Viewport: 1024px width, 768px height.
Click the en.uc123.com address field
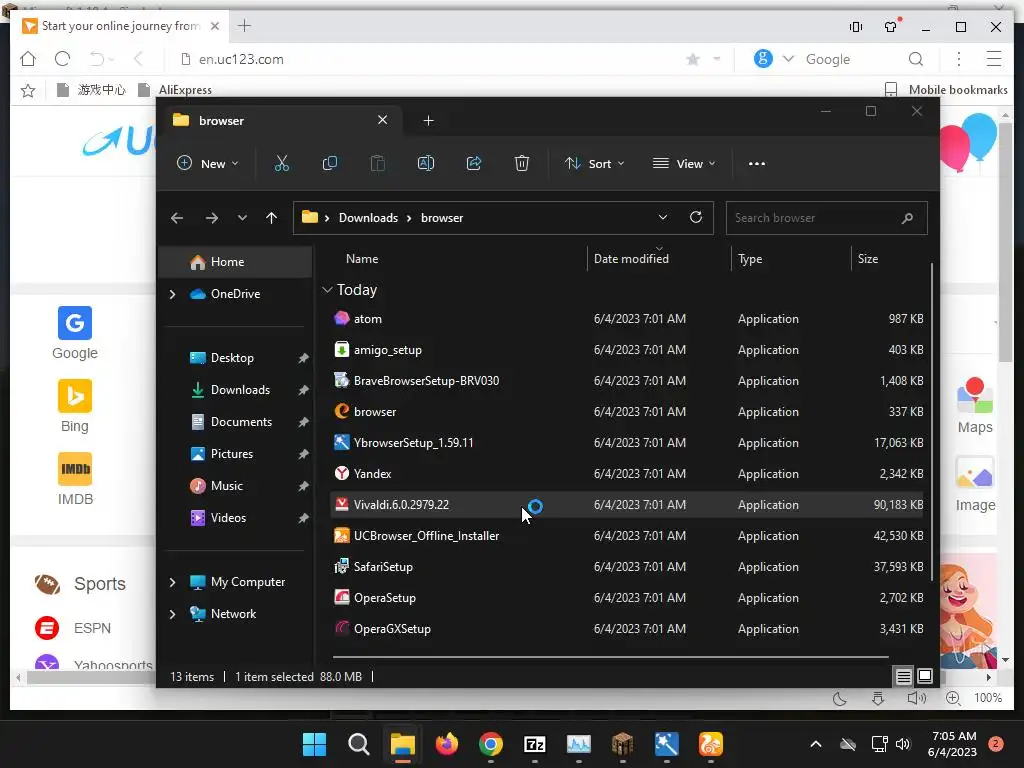(x=241, y=59)
